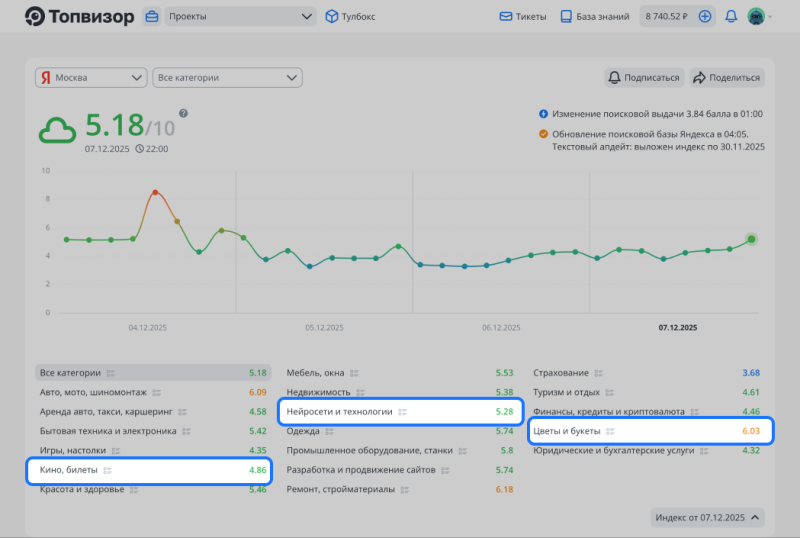Open Тулбокс cube icon
800x538 pixels.
[x=332, y=16]
